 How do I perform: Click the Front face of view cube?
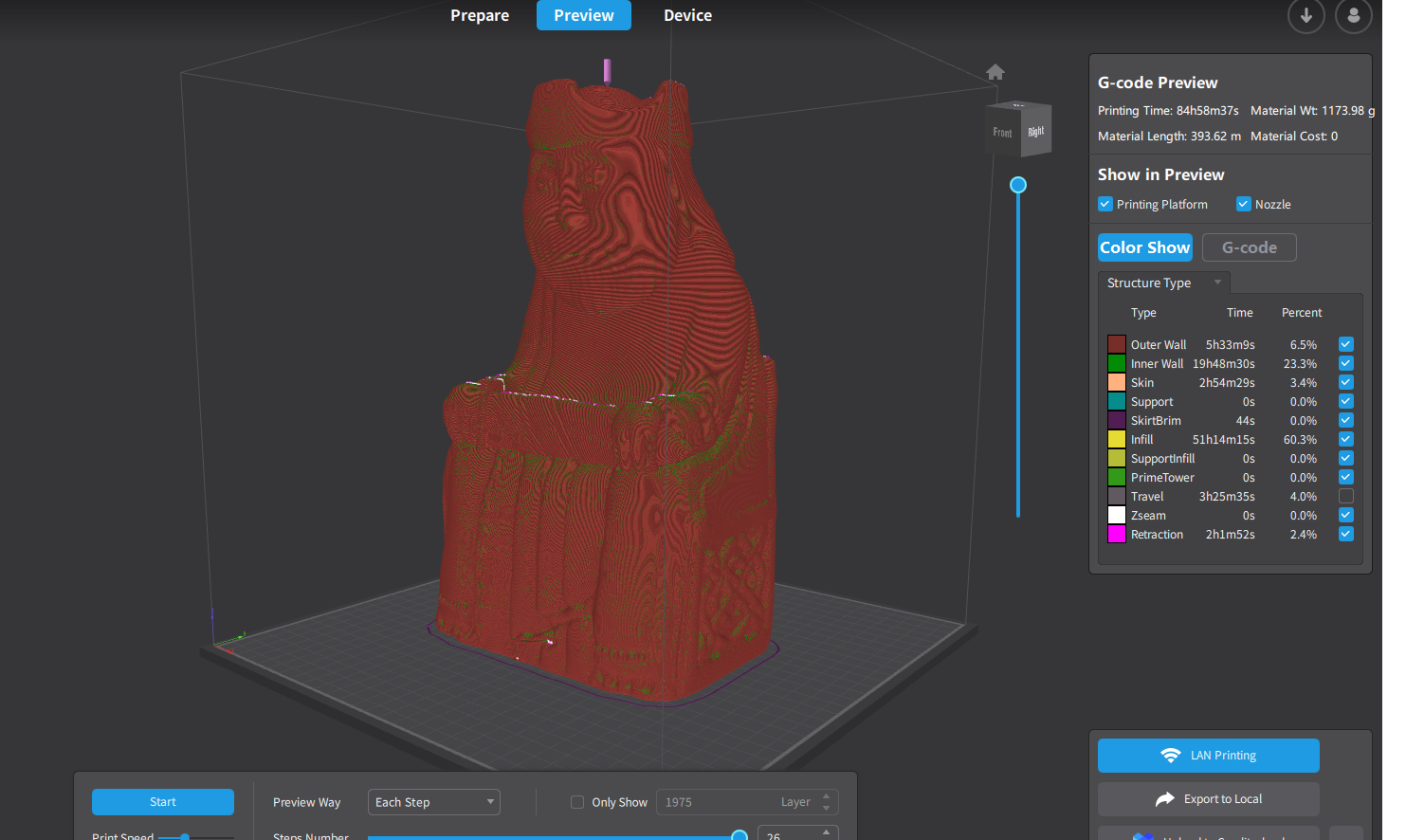1003,132
